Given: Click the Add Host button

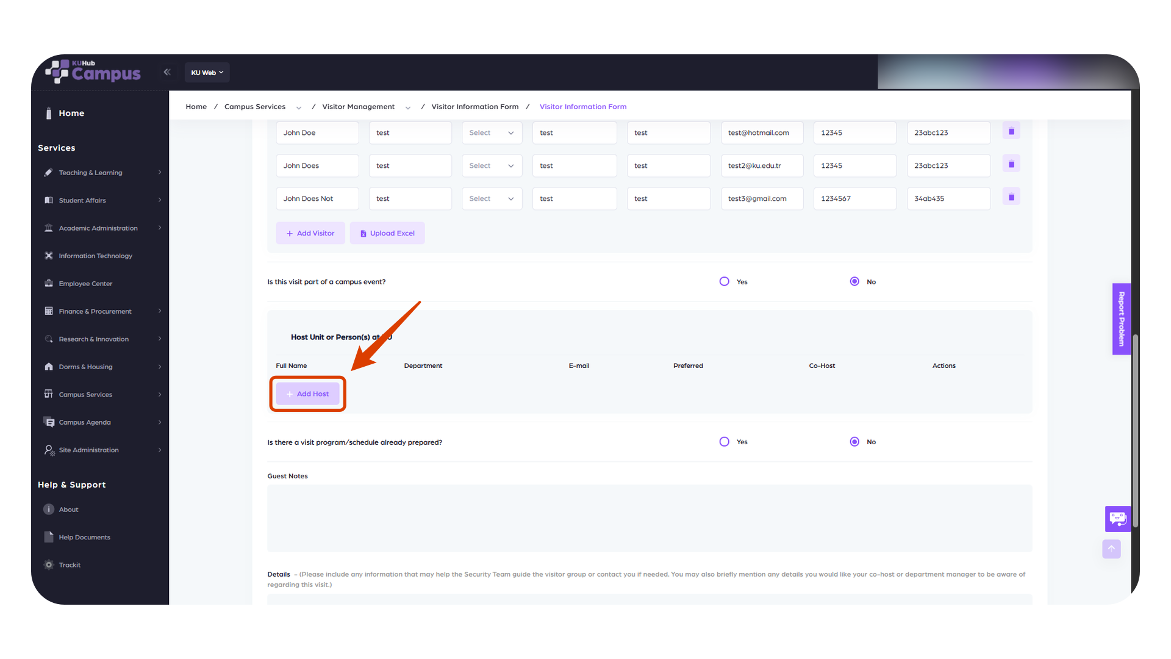Looking at the screenshot, I should point(308,394).
